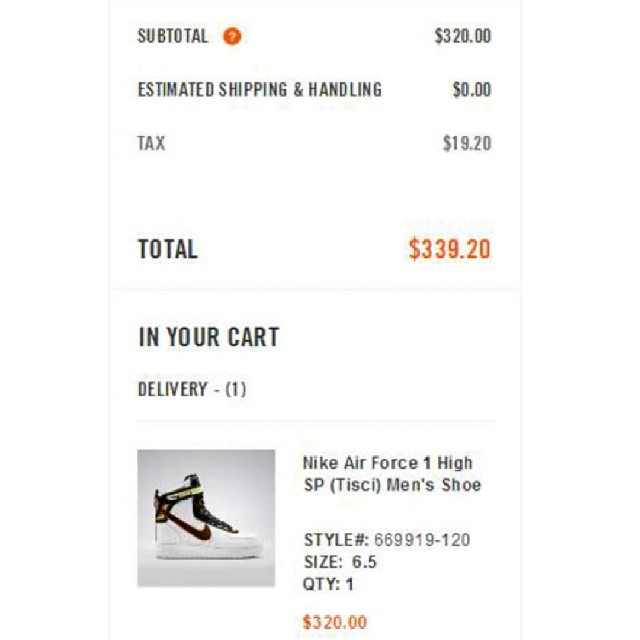The height and width of the screenshot is (640, 640).
Task: Click the STYLE# 669919-120 text
Action: point(386,540)
